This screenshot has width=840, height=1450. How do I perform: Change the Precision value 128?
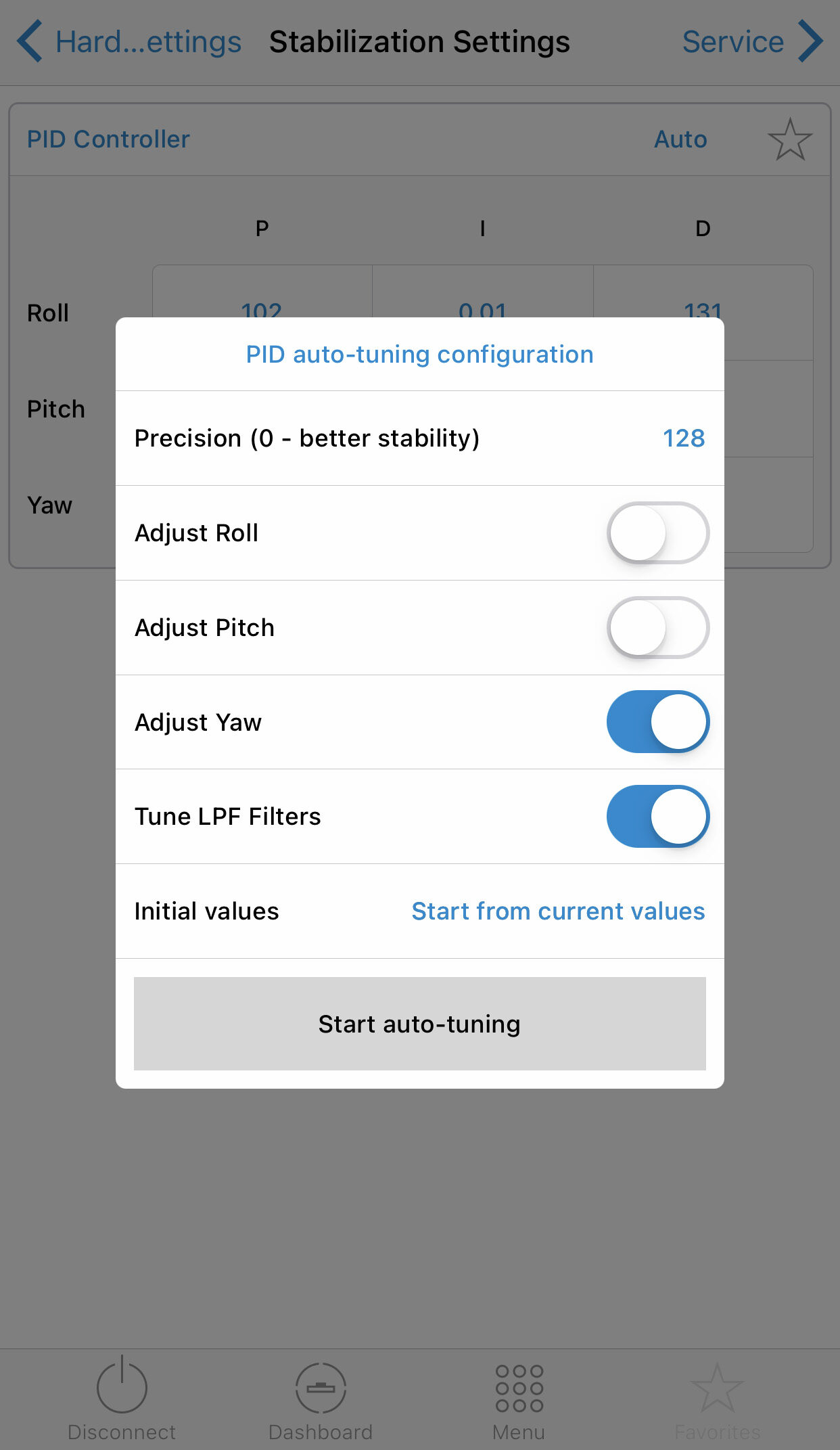684,438
